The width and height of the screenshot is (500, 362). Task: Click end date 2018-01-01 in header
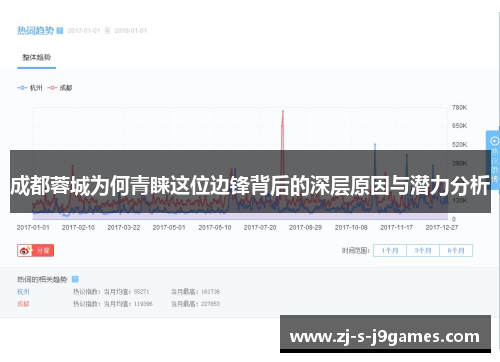coord(131,31)
